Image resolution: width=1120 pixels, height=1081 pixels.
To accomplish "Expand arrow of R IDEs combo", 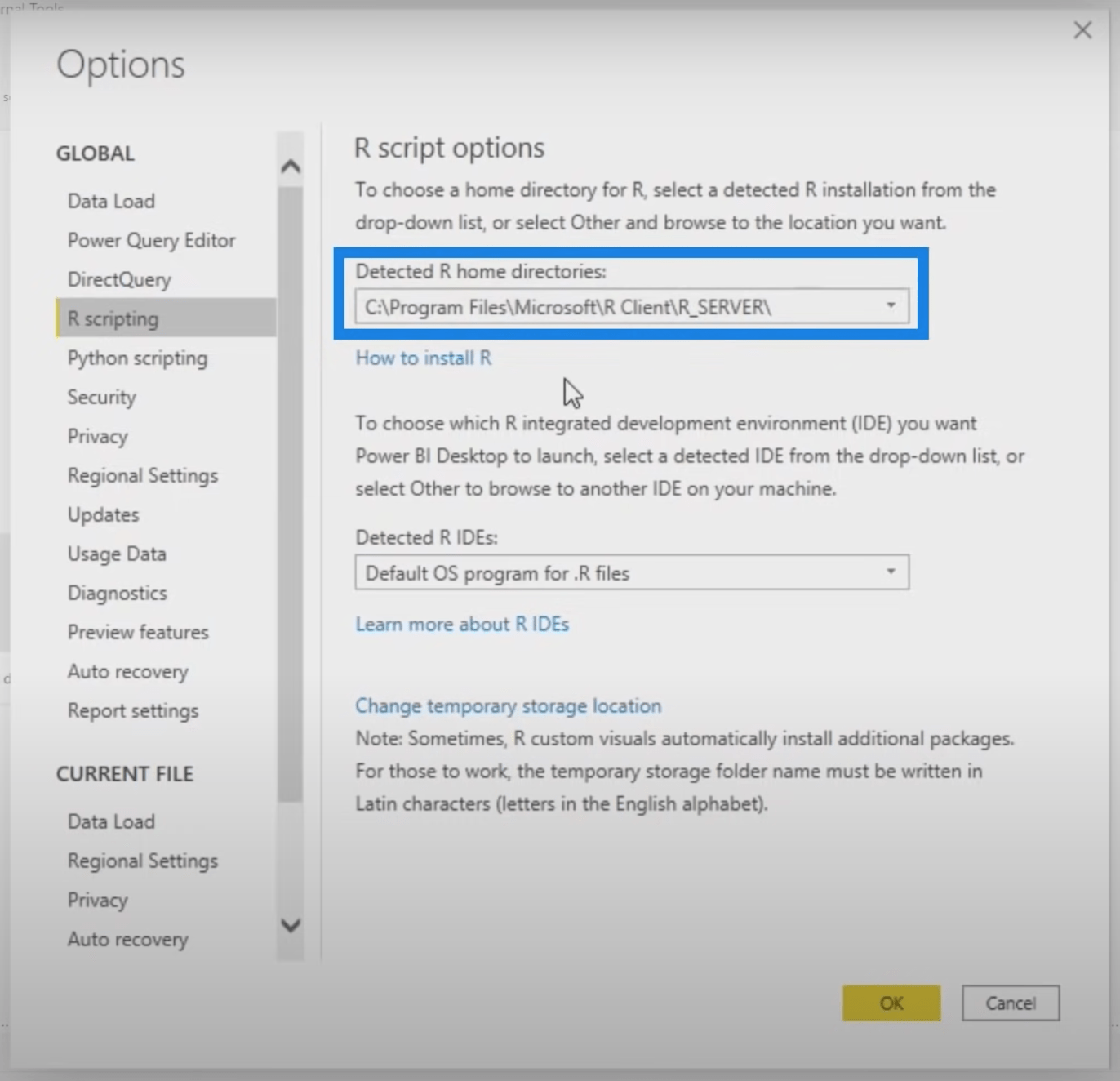I will point(891,572).
